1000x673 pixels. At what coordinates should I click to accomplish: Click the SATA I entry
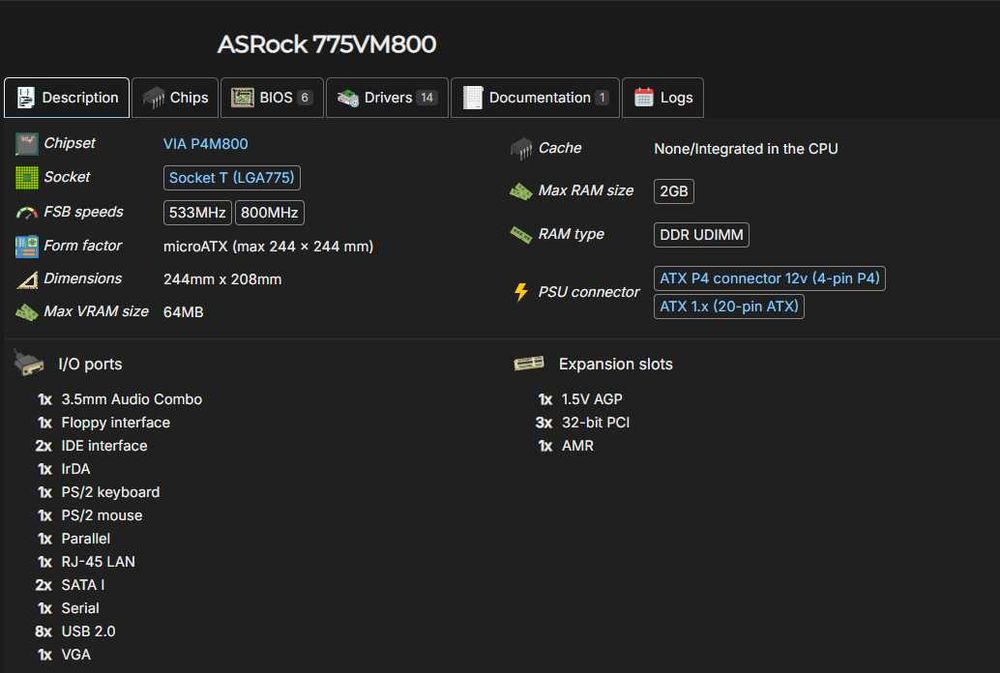tap(83, 585)
